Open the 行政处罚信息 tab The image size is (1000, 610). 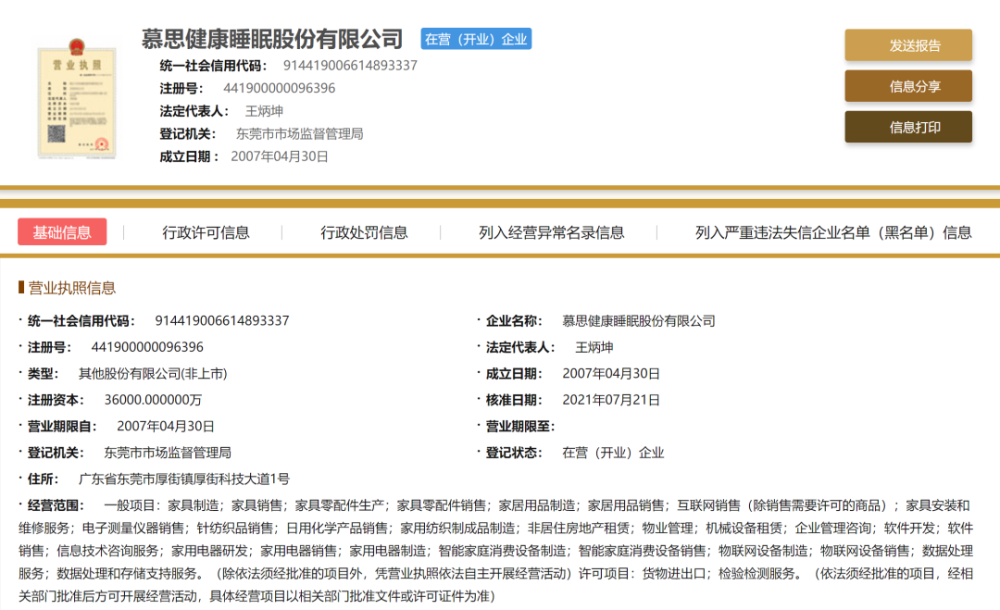pos(364,232)
